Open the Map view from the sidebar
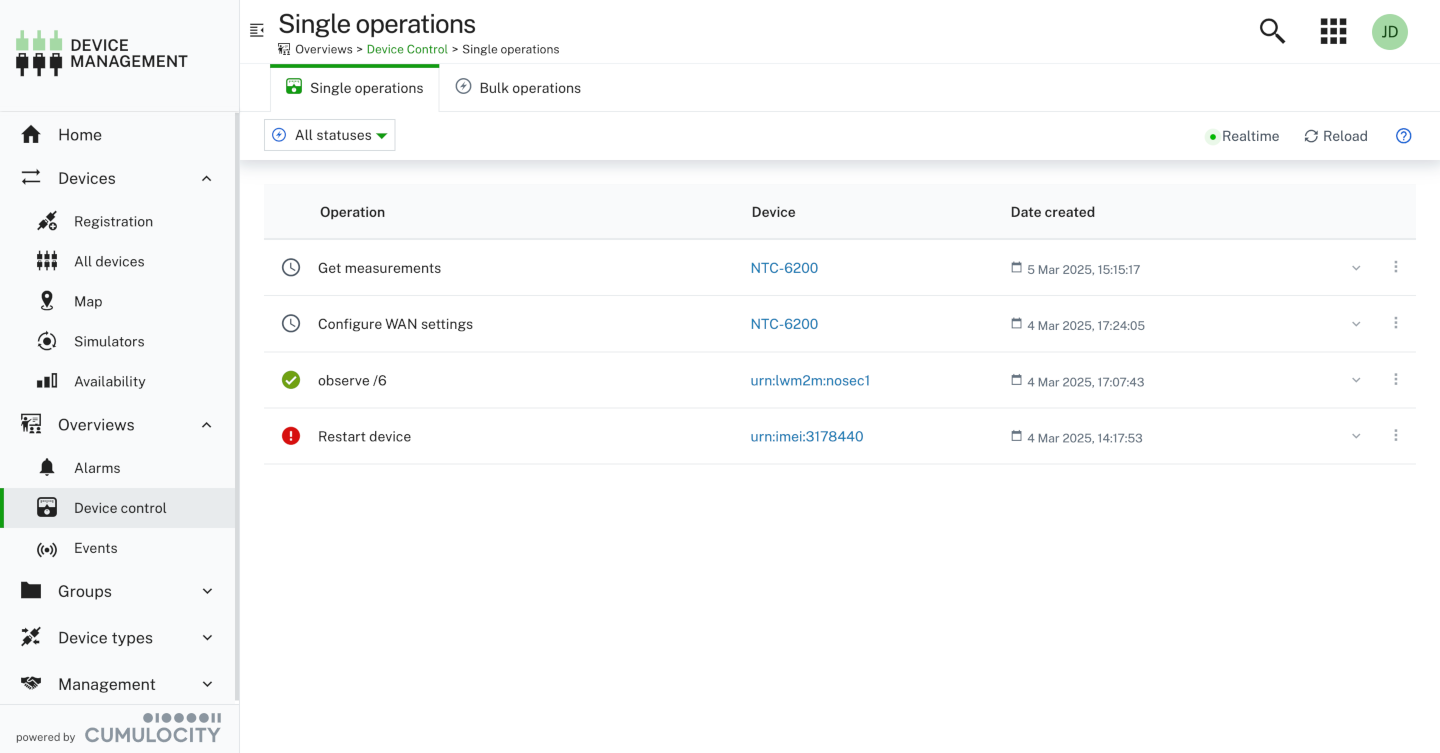The image size is (1440, 753). click(47, 301)
